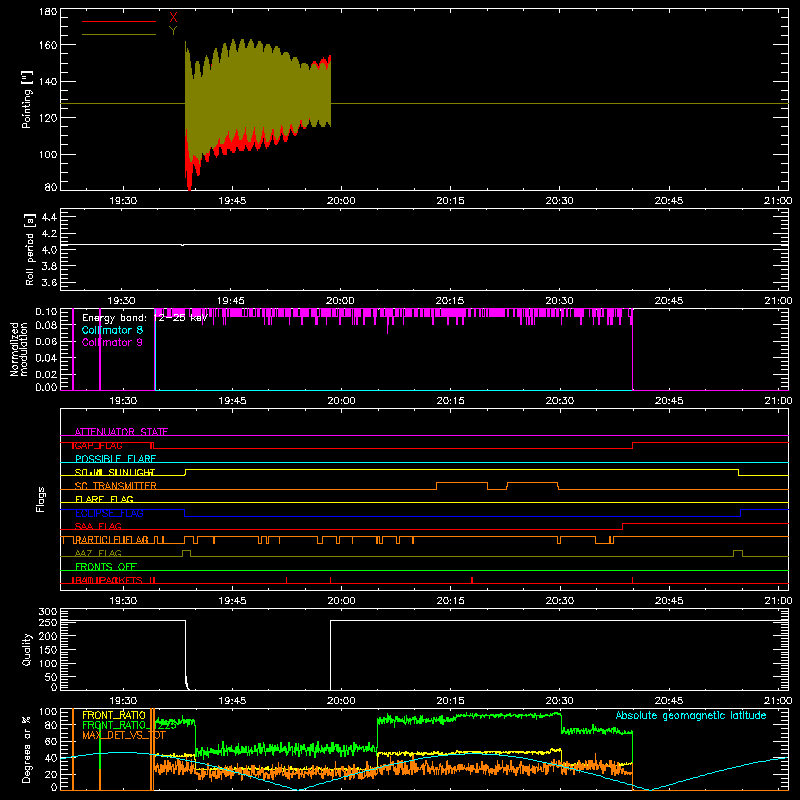Click the 20:45 time label under Flags plot
Image resolution: width=800 pixels, height=800 pixels.
pos(669,601)
